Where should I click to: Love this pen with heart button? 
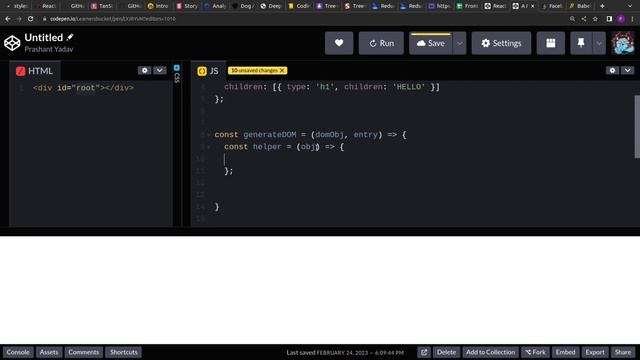click(x=339, y=43)
